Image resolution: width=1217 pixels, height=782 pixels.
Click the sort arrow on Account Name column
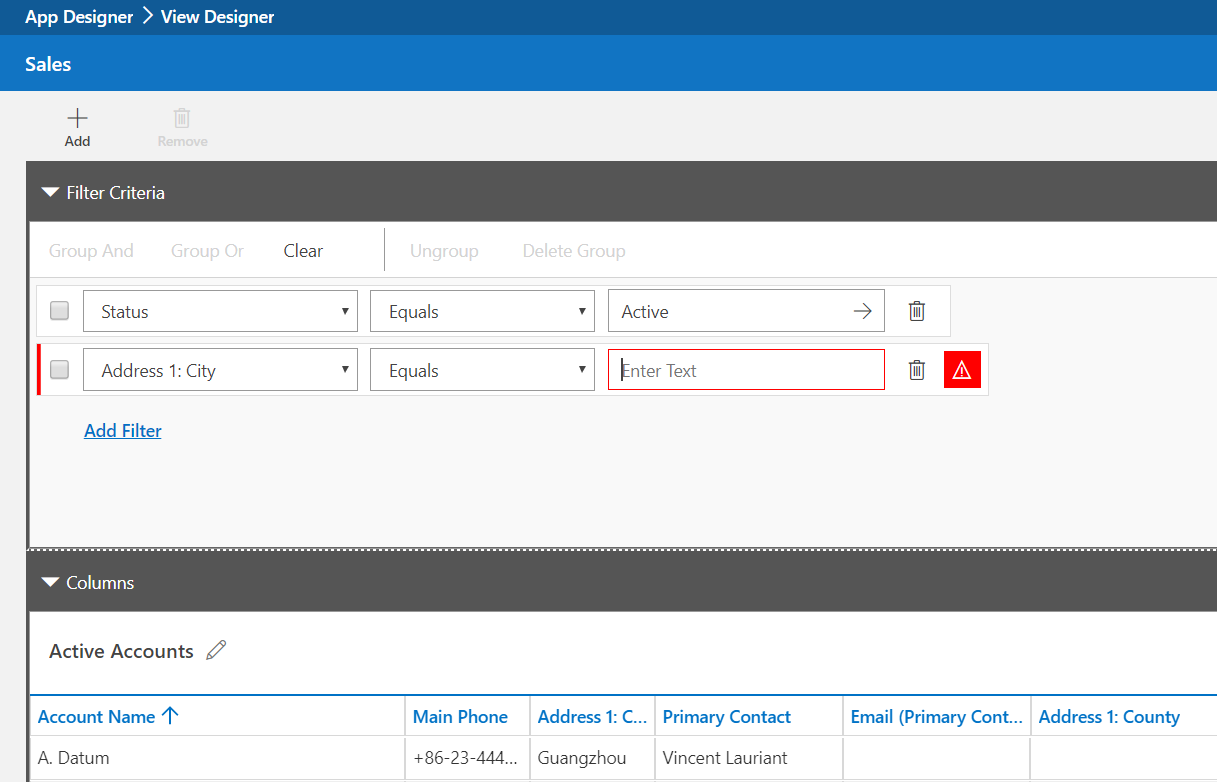click(x=170, y=716)
